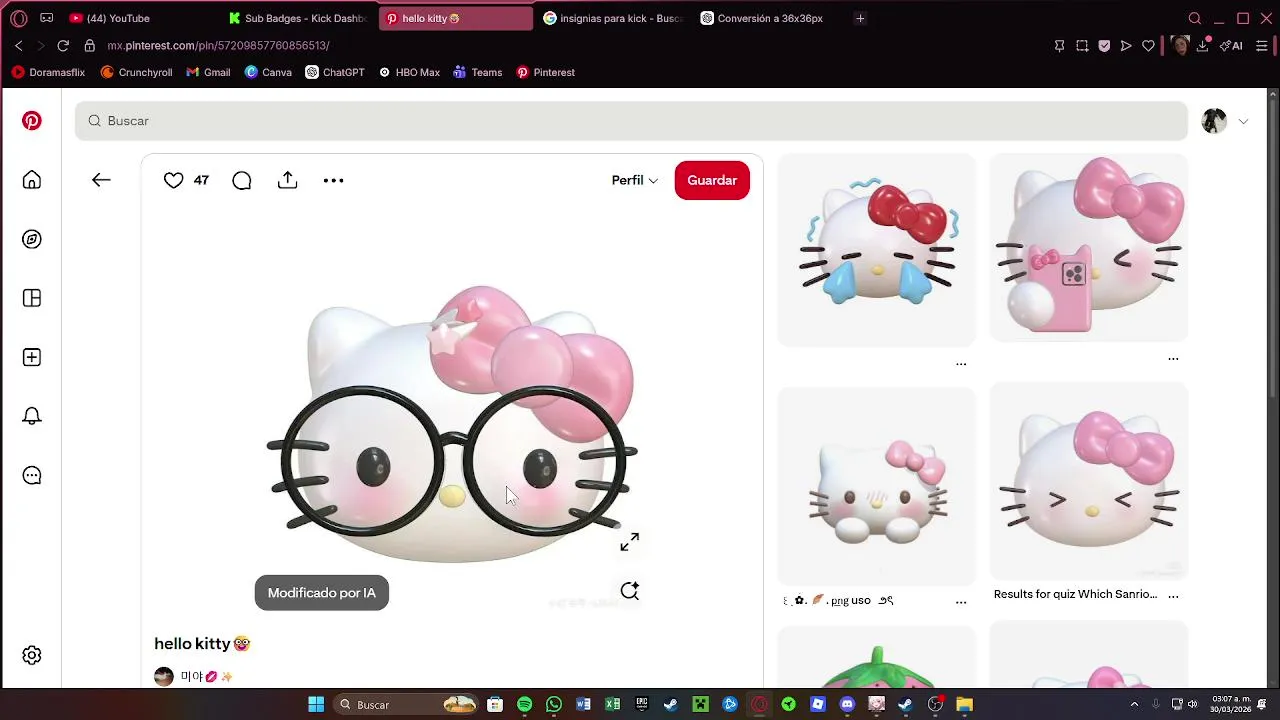Open the Opera menu logo icon
The width and height of the screenshot is (1280, 720).
[18, 18]
